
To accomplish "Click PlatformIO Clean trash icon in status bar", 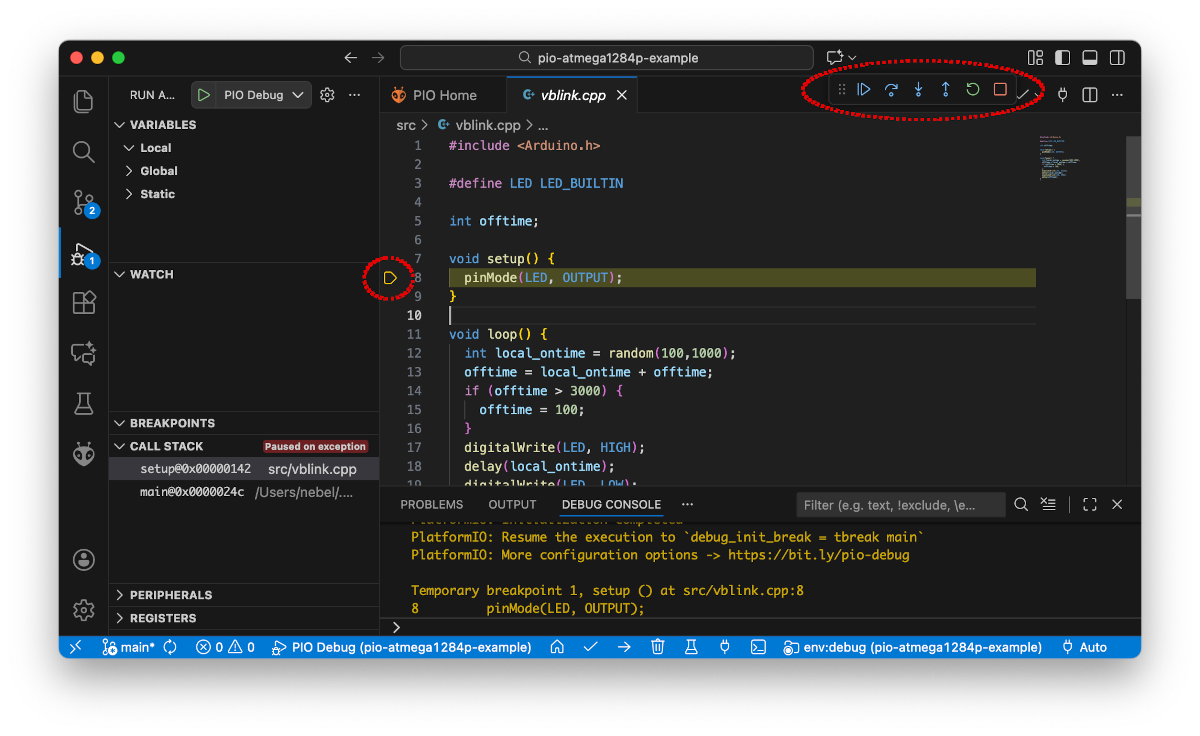I will 658,647.
